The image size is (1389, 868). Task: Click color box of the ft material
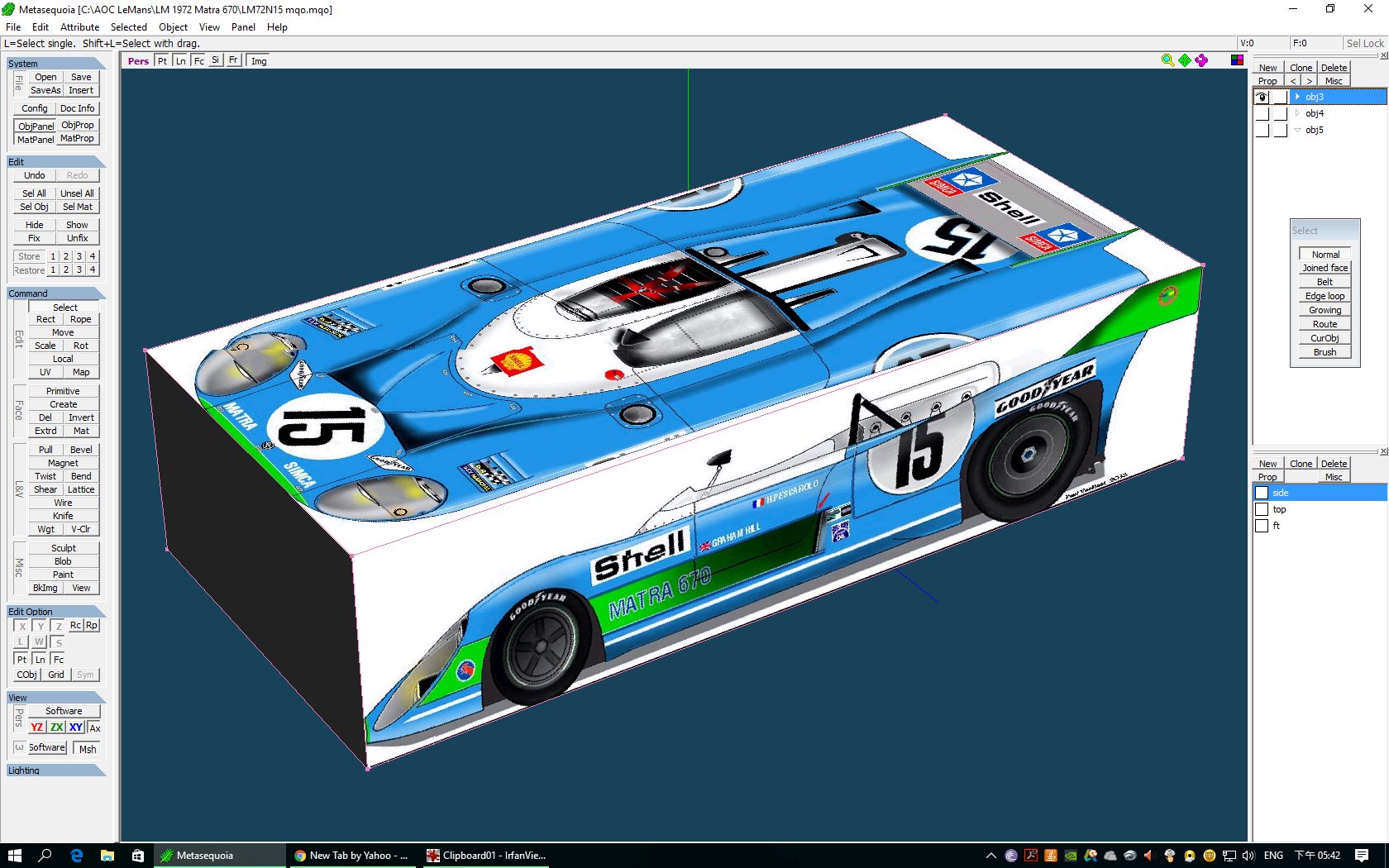[x=1262, y=526]
